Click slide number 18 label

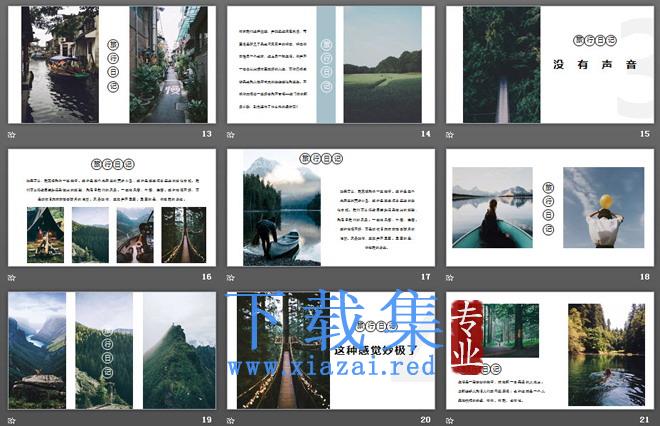(x=645, y=277)
